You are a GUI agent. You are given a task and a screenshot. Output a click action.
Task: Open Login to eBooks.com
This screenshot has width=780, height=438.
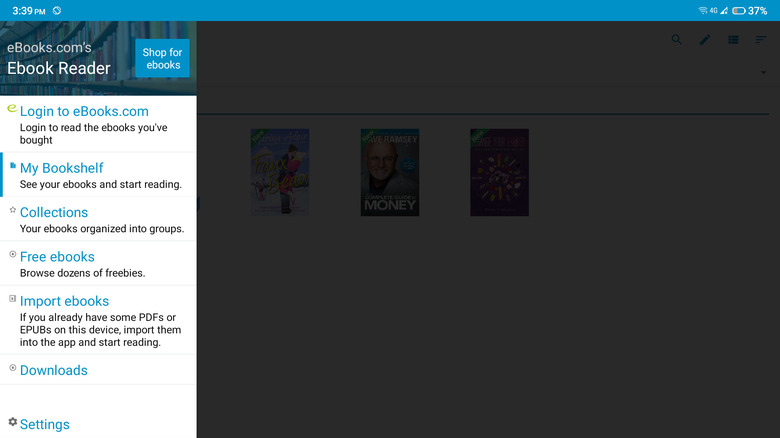[84, 112]
